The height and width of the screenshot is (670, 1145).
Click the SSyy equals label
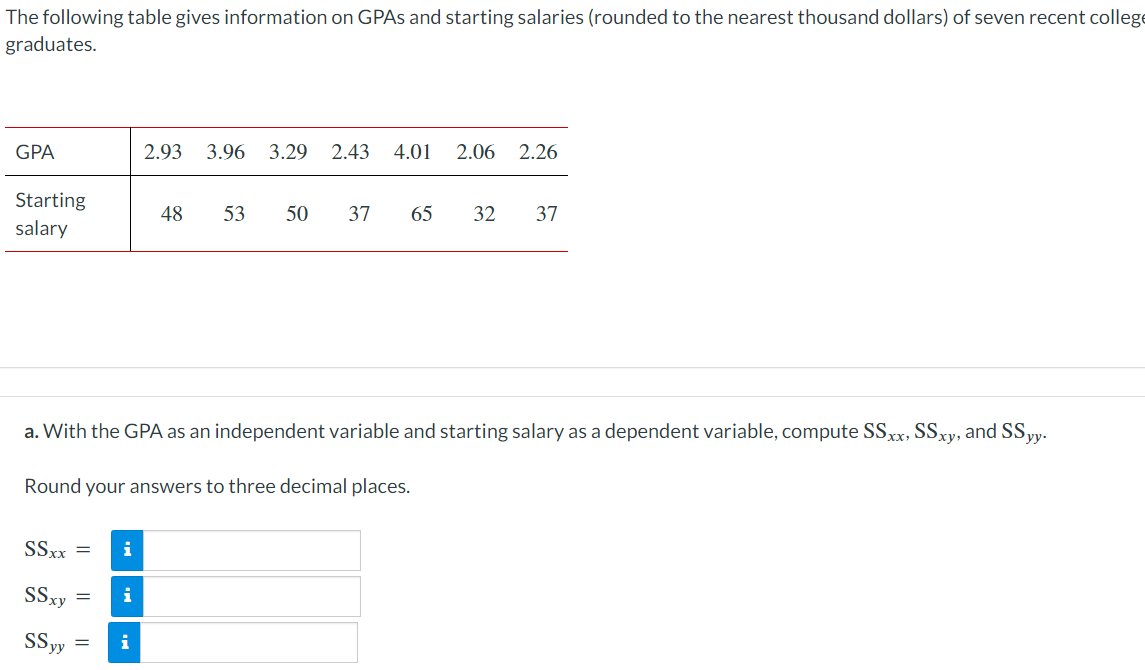pos(56,642)
